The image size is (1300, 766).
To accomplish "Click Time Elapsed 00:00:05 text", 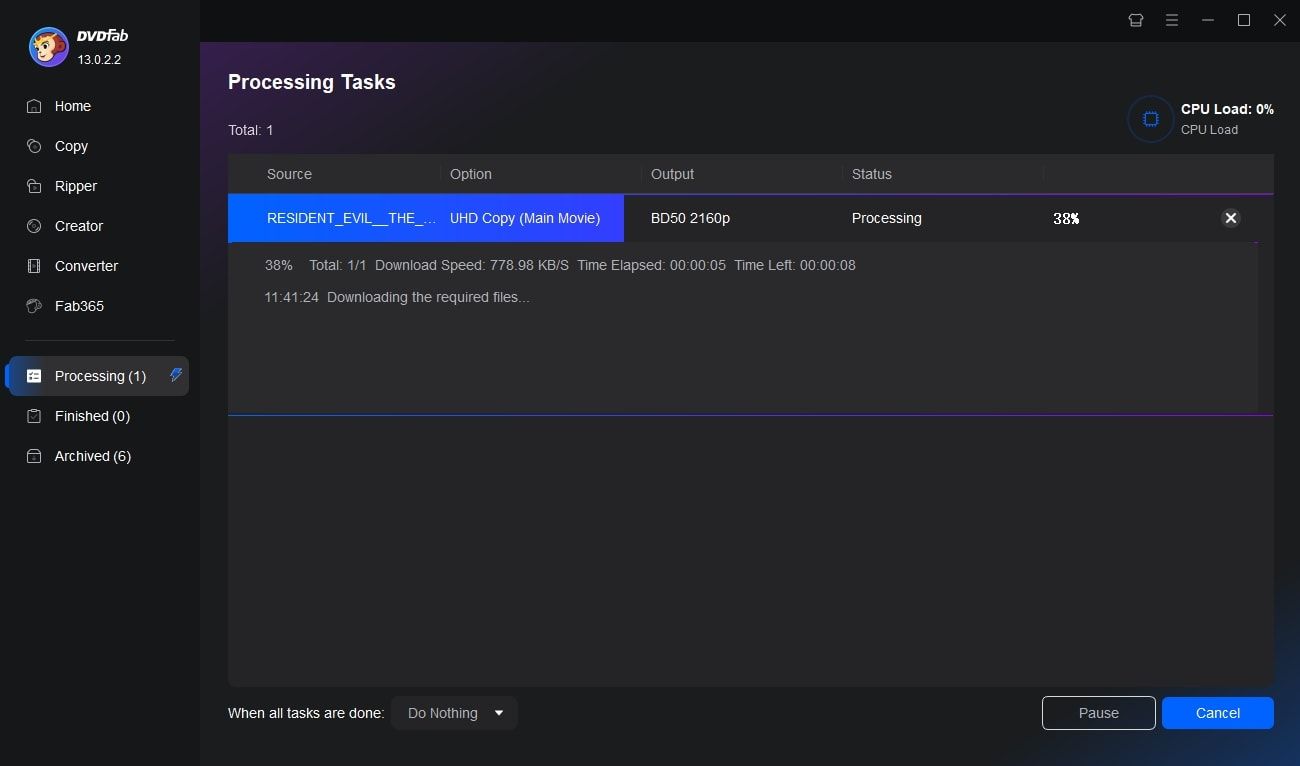I will pyautogui.click(x=651, y=265).
